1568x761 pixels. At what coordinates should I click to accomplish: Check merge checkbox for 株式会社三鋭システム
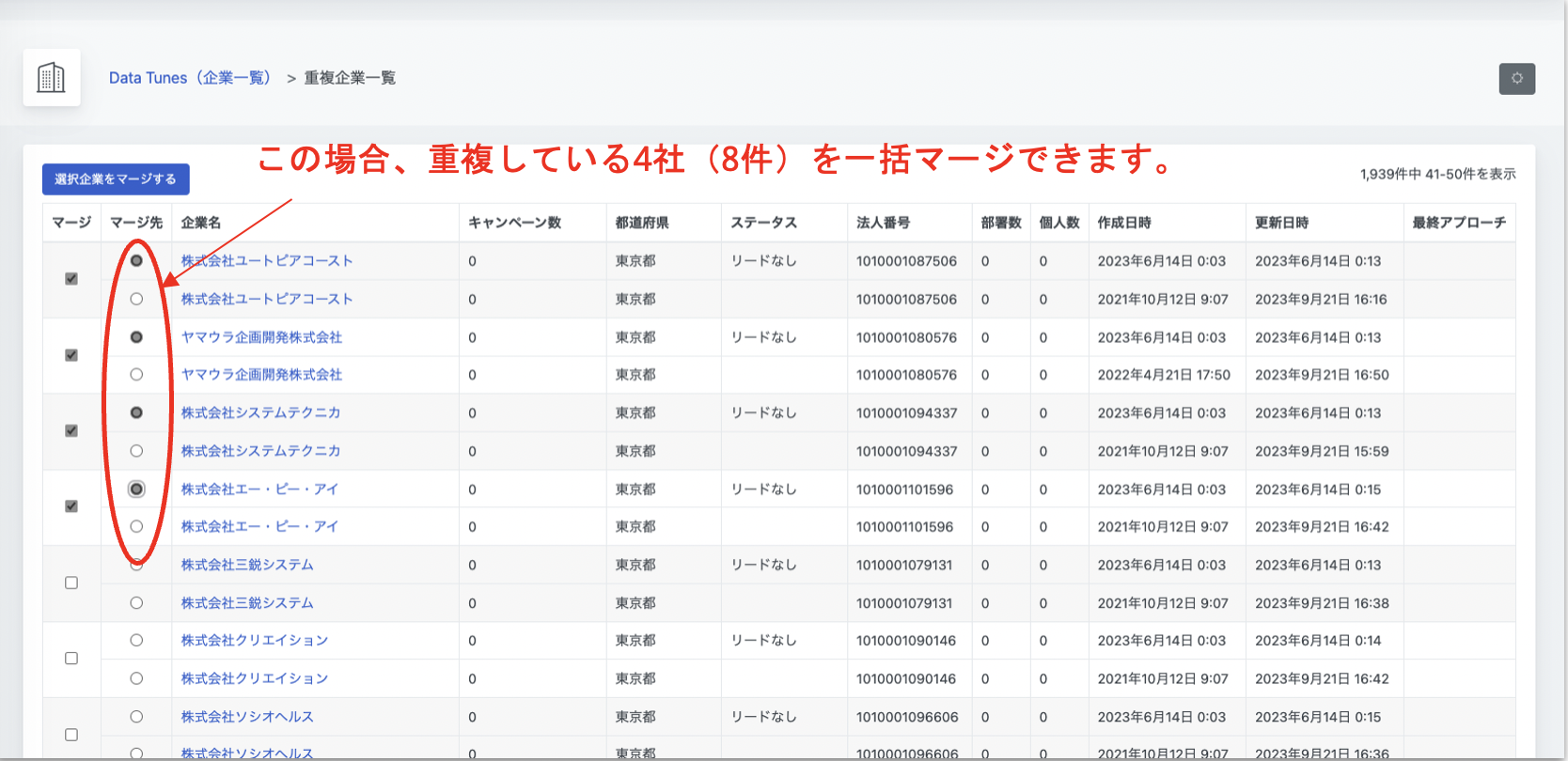(x=71, y=582)
